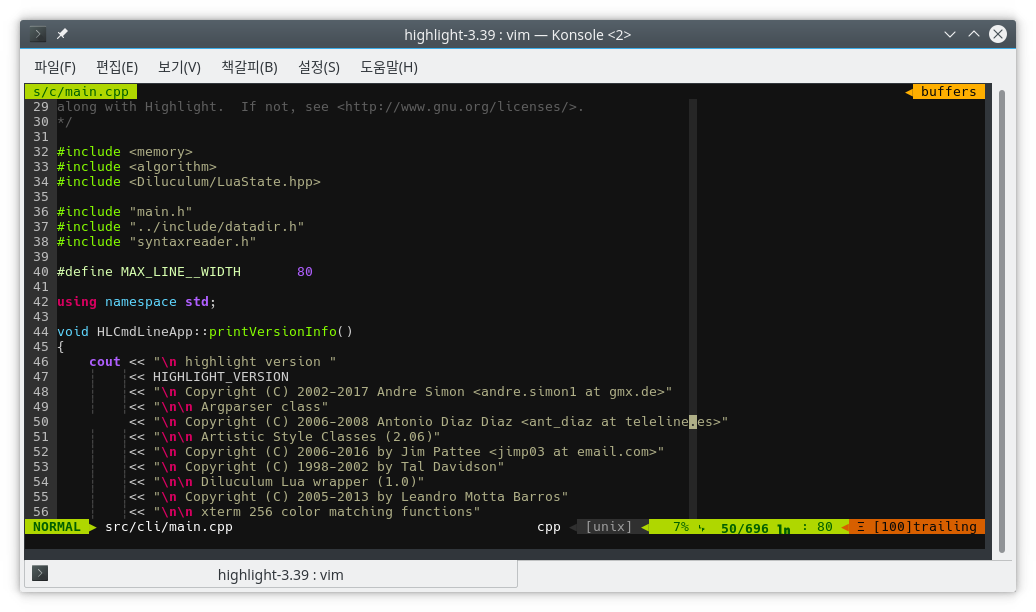Select the highlight-3.39 : vim session tab
The height and width of the screenshot is (612, 1036).
271,574
